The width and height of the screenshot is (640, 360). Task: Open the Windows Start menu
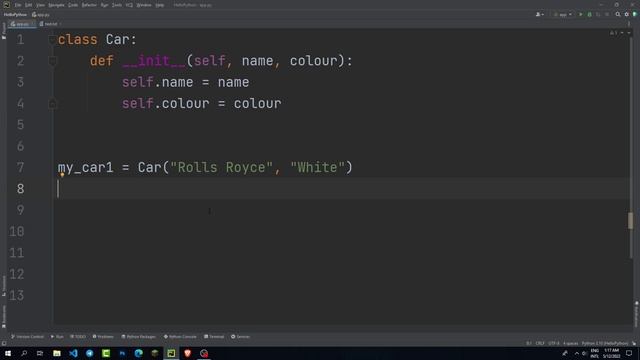8,353
